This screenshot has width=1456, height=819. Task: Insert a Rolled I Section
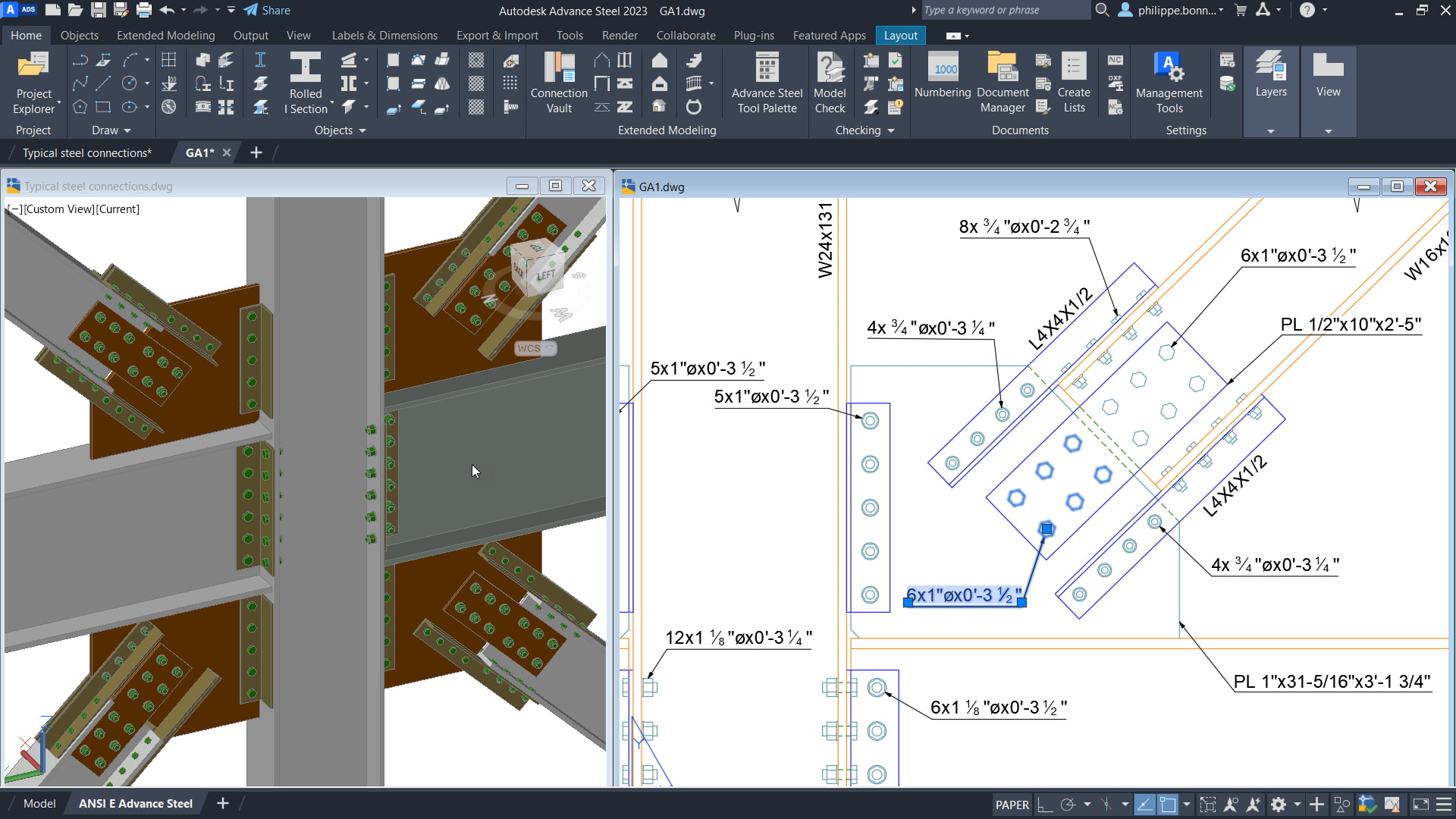306,82
